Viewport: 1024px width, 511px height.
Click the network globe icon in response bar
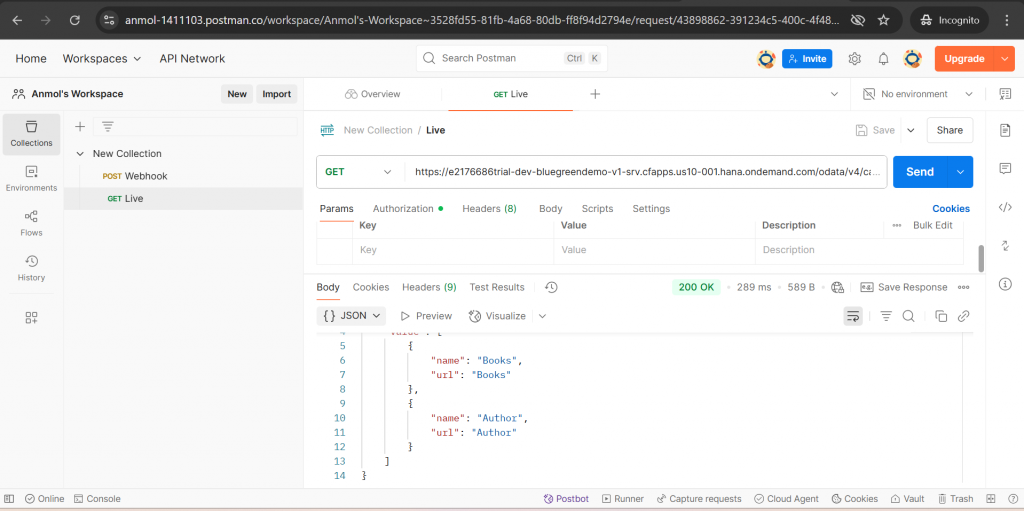838,288
